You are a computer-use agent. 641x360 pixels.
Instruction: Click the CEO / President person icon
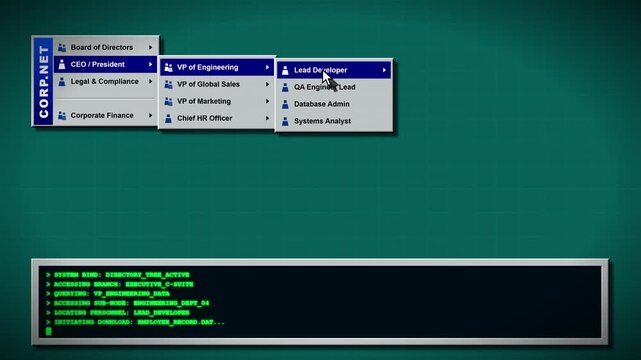[62, 65]
